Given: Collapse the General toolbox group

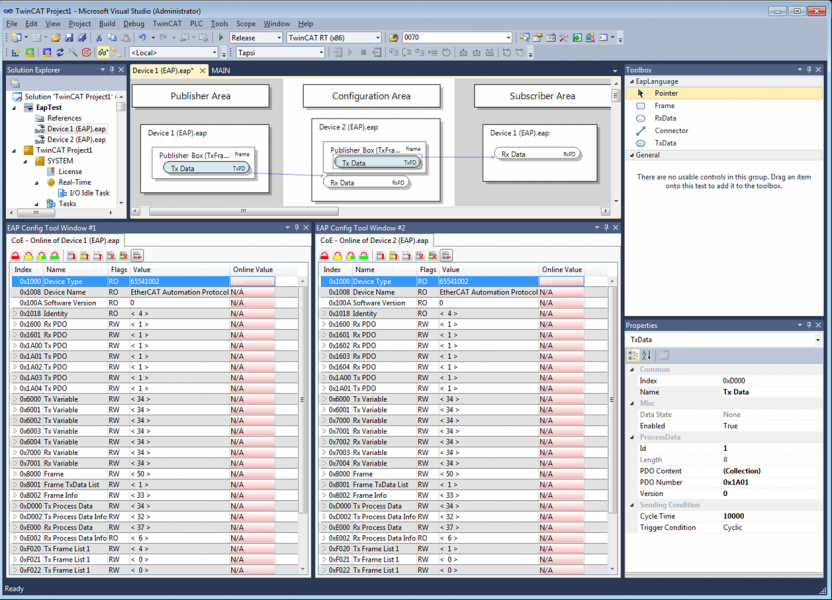Looking at the screenshot, I should click(632, 155).
